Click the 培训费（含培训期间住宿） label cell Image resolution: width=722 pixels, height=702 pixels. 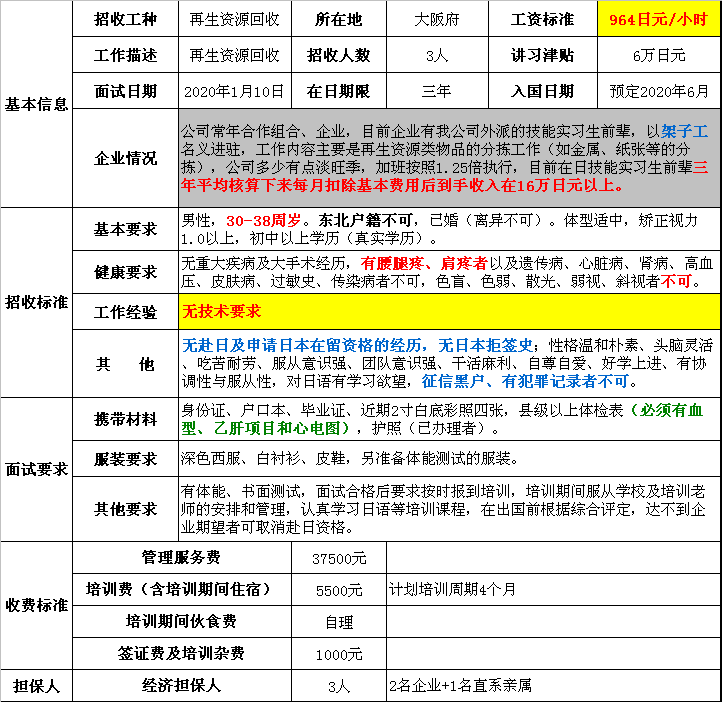[181, 589]
